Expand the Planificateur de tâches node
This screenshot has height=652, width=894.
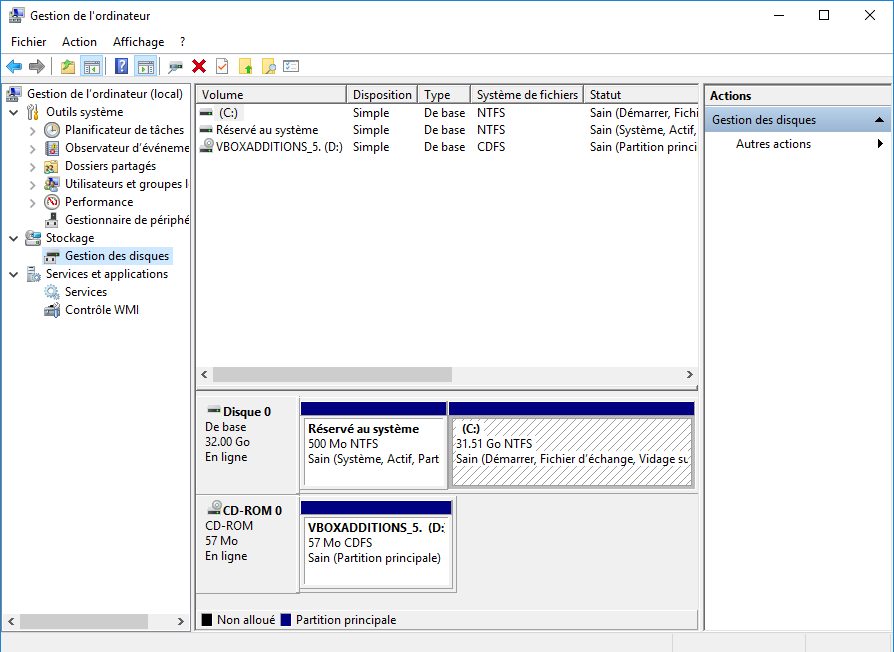tap(32, 131)
